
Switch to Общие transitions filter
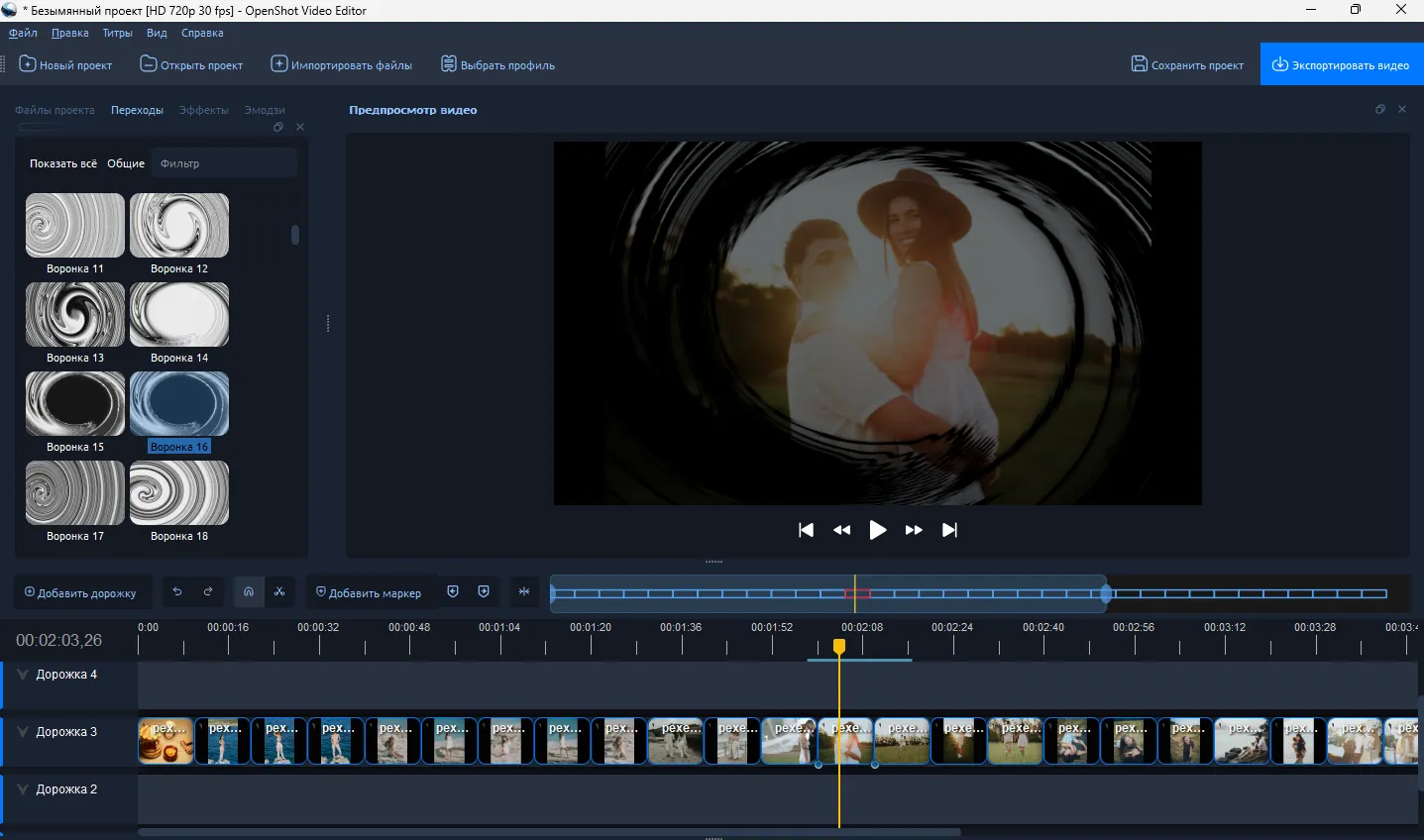(x=126, y=162)
